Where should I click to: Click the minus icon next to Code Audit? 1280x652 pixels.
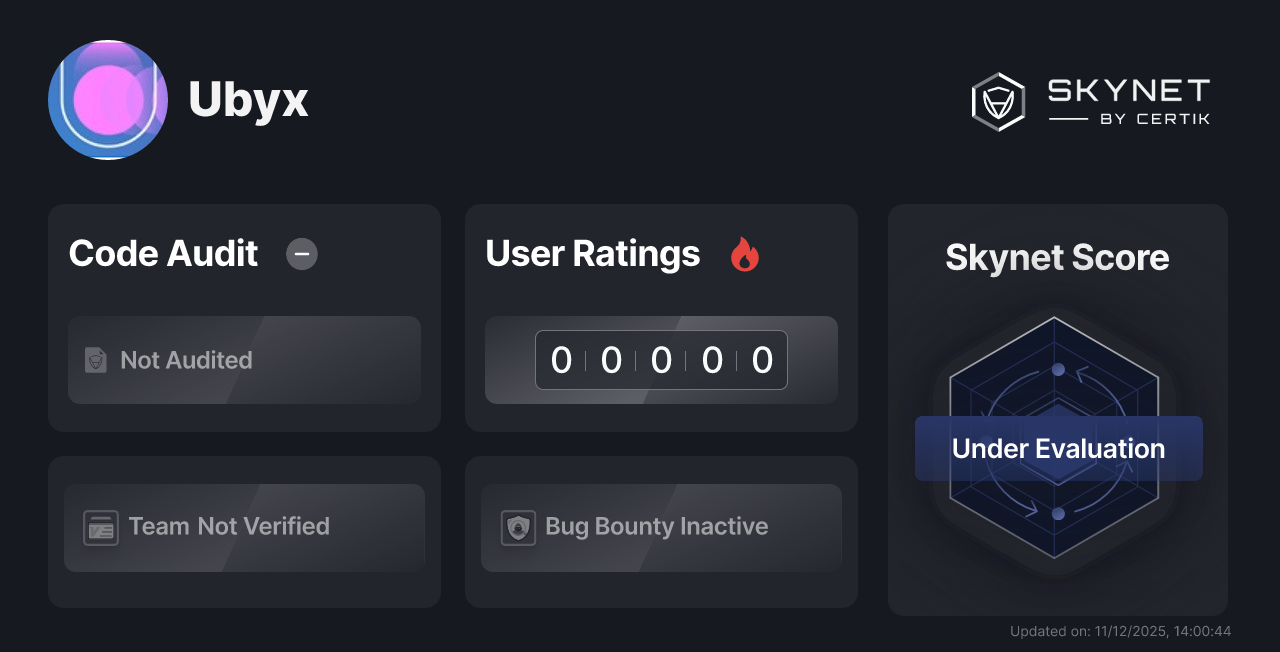pos(301,254)
